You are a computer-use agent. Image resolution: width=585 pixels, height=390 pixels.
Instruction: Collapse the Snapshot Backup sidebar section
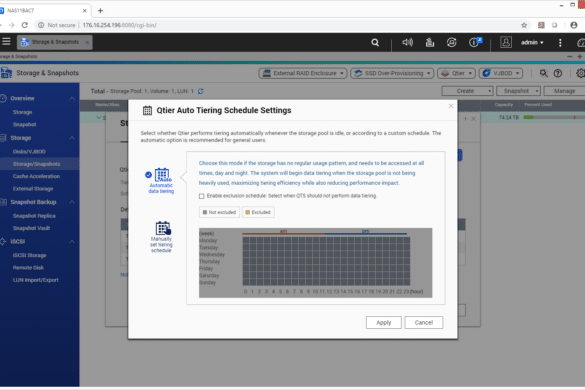(x=72, y=202)
